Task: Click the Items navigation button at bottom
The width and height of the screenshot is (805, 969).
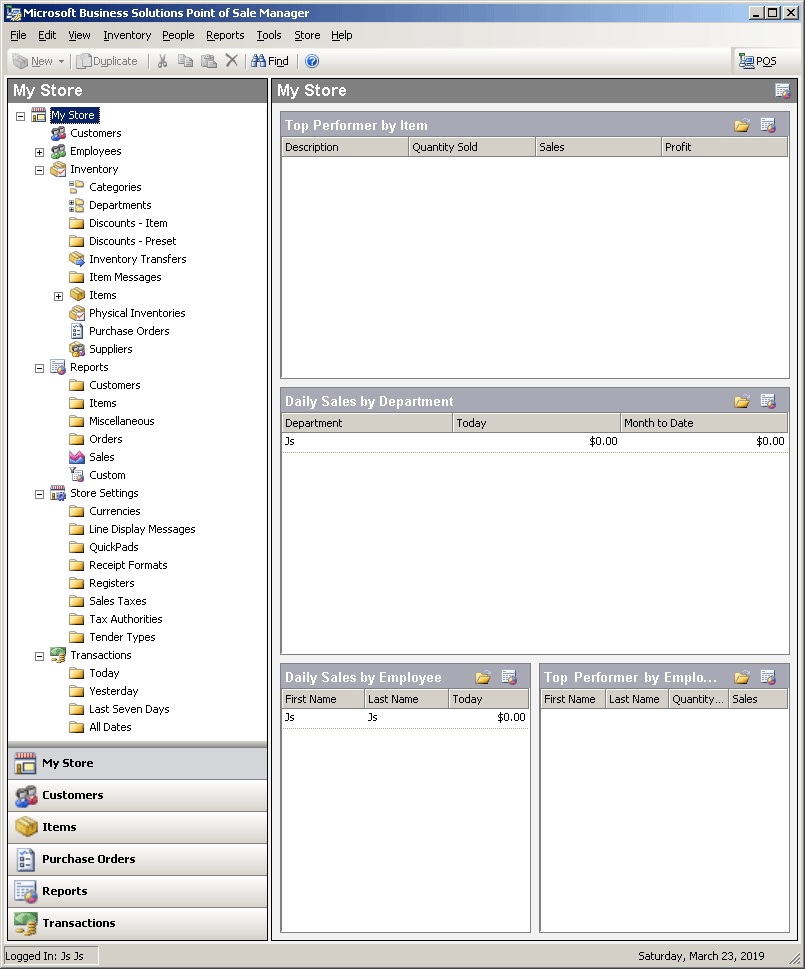Action: click(138, 827)
